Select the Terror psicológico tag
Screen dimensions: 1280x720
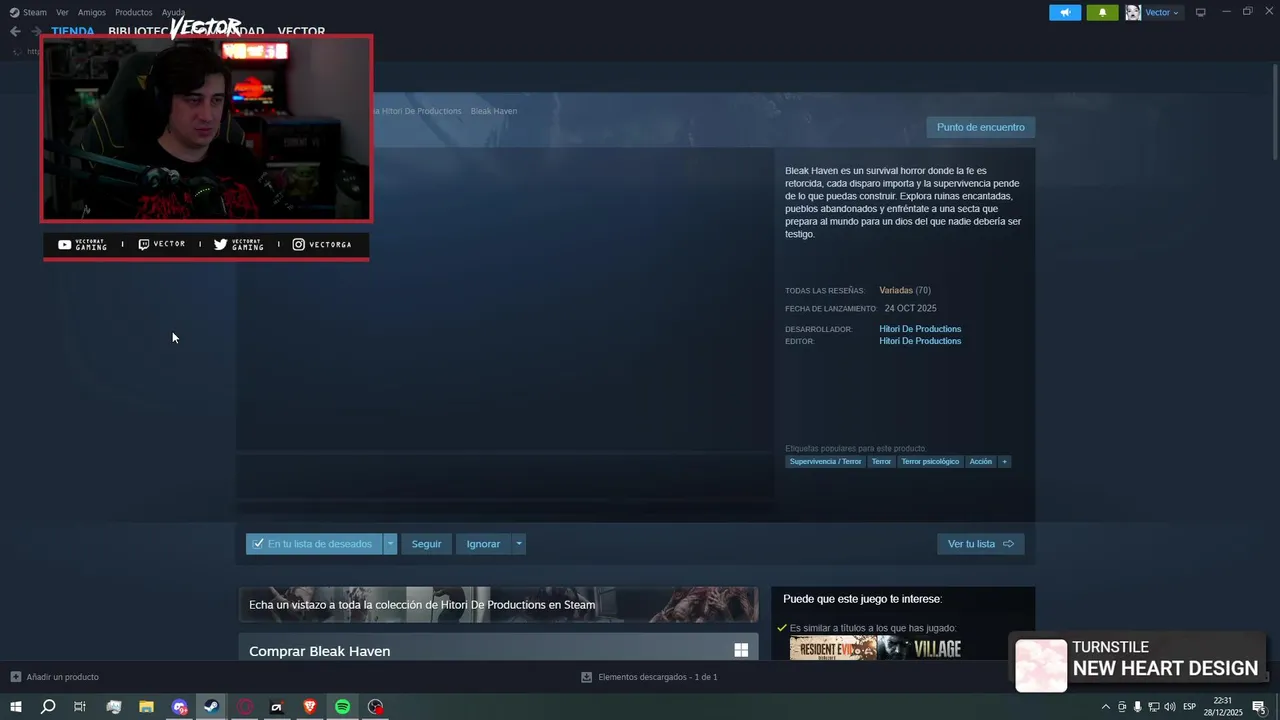(930, 462)
